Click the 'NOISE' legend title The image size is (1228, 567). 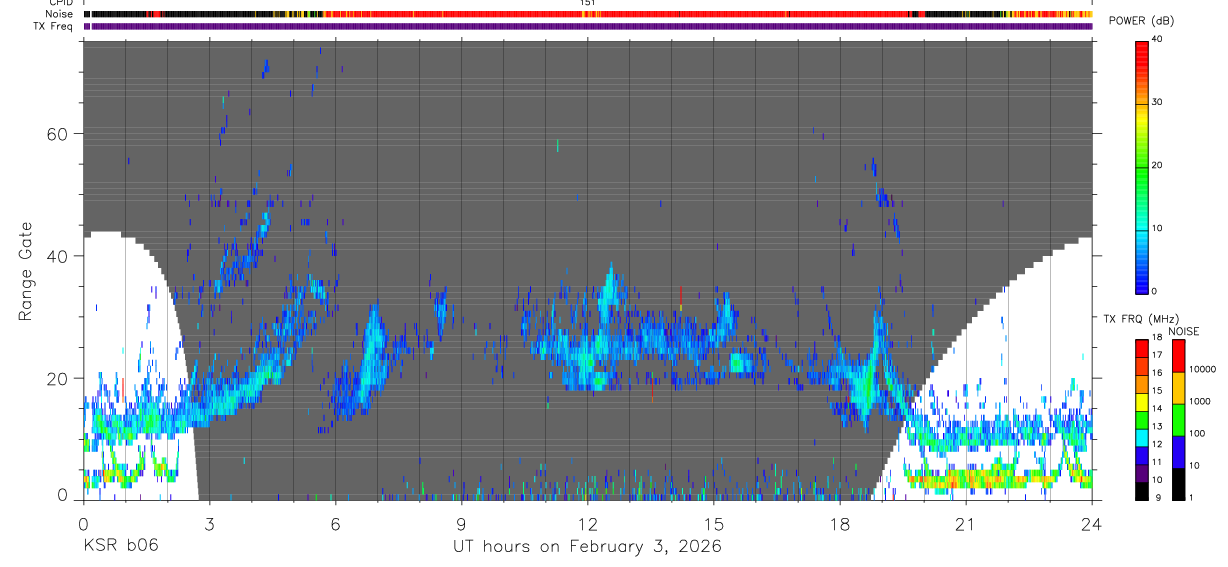pyautogui.click(x=1183, y=331)
